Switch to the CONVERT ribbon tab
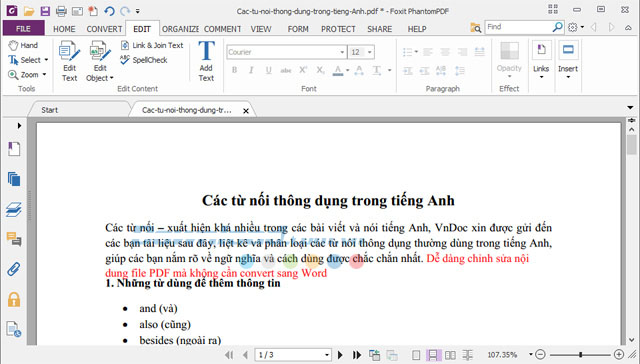The height and width of the screenshot is (364, 640). click(104, 29)
